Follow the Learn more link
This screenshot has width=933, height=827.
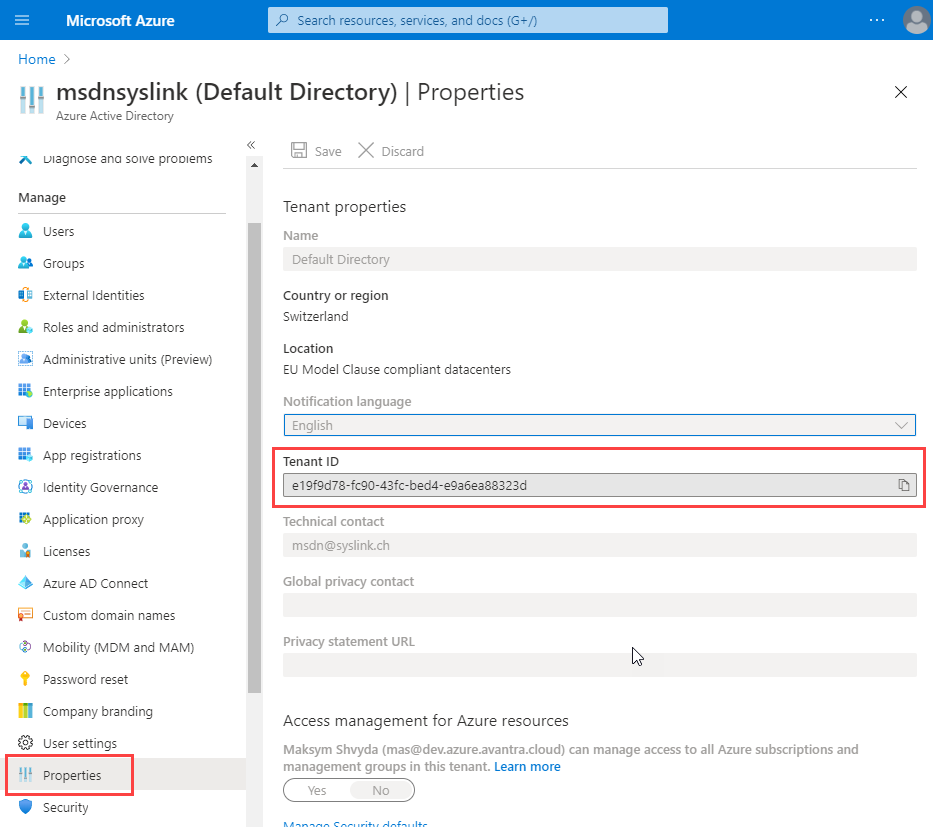click(x=527, y=766)
